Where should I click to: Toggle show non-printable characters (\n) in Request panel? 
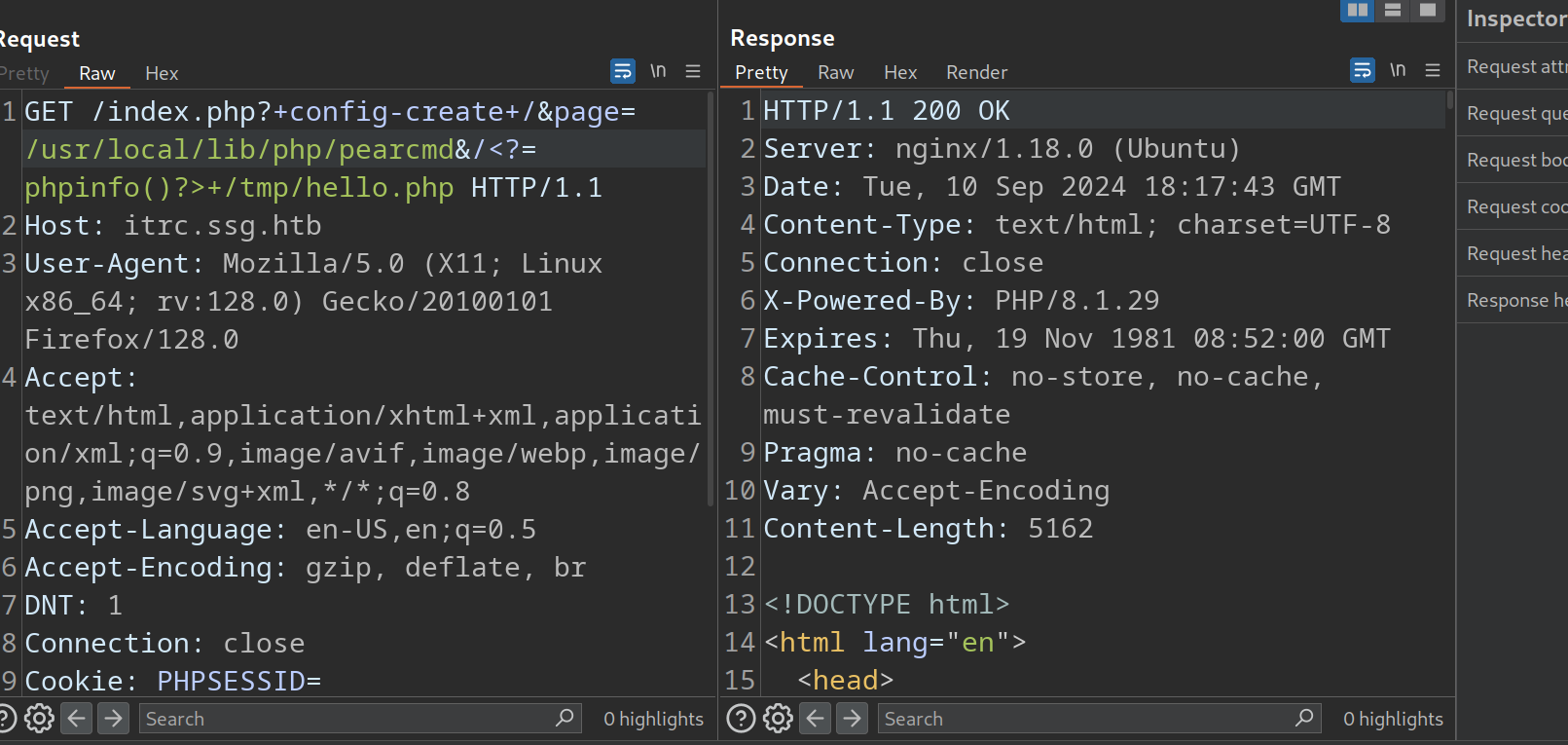(x=659, y=71)
